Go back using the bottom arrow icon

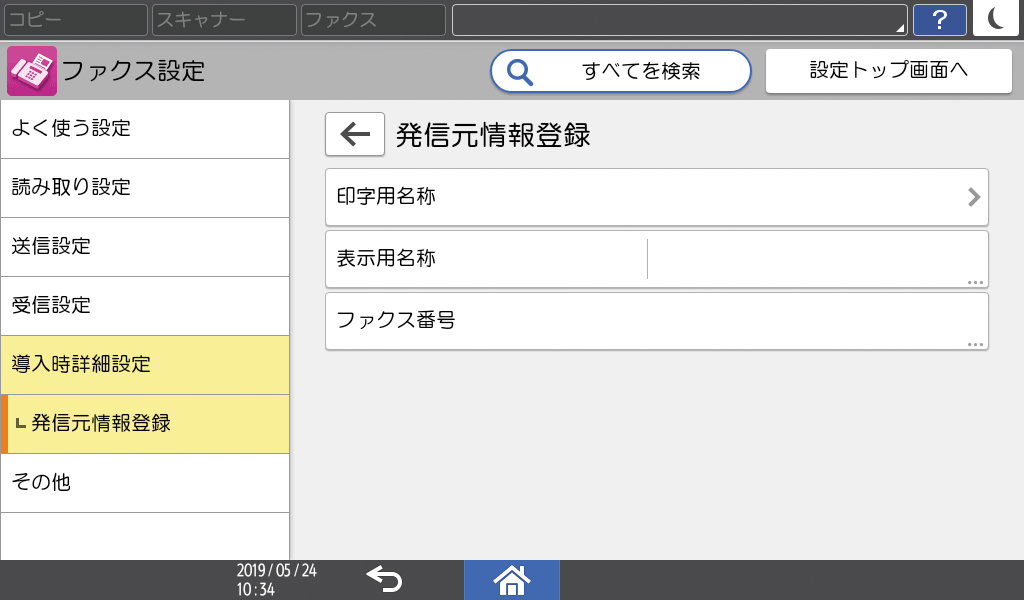385,579
